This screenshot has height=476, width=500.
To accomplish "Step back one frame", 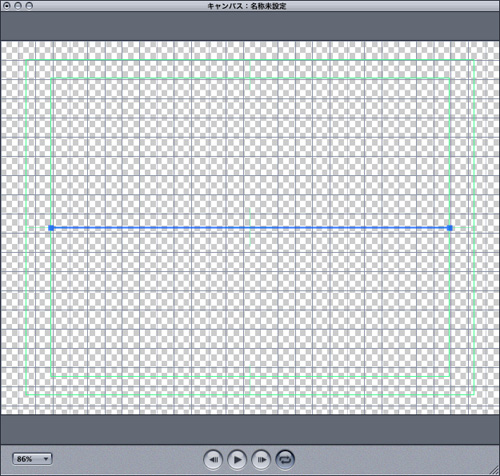I will pos(213,460).
